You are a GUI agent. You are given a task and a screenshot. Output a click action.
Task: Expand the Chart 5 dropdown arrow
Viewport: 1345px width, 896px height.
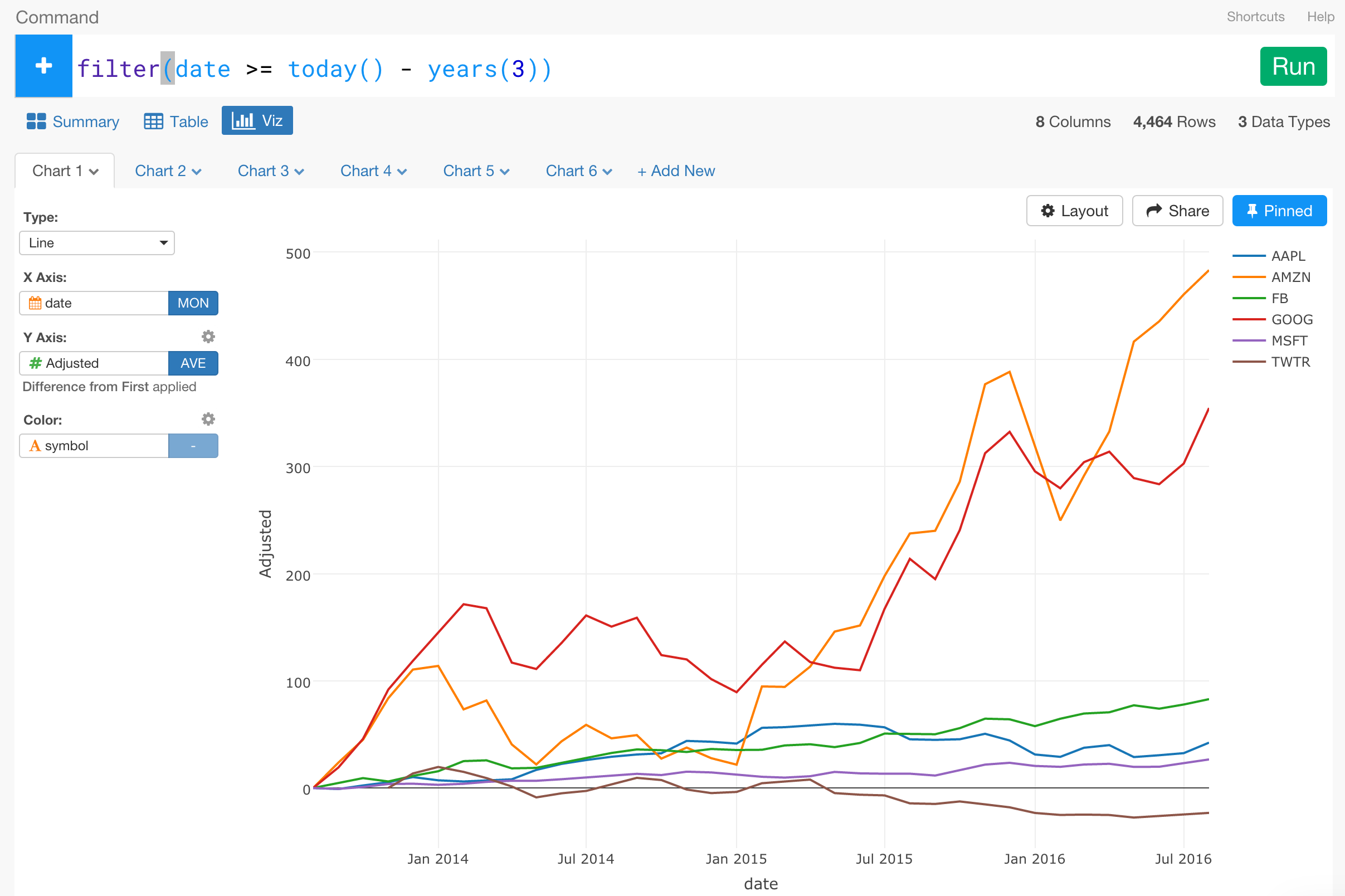click(505, 171)
